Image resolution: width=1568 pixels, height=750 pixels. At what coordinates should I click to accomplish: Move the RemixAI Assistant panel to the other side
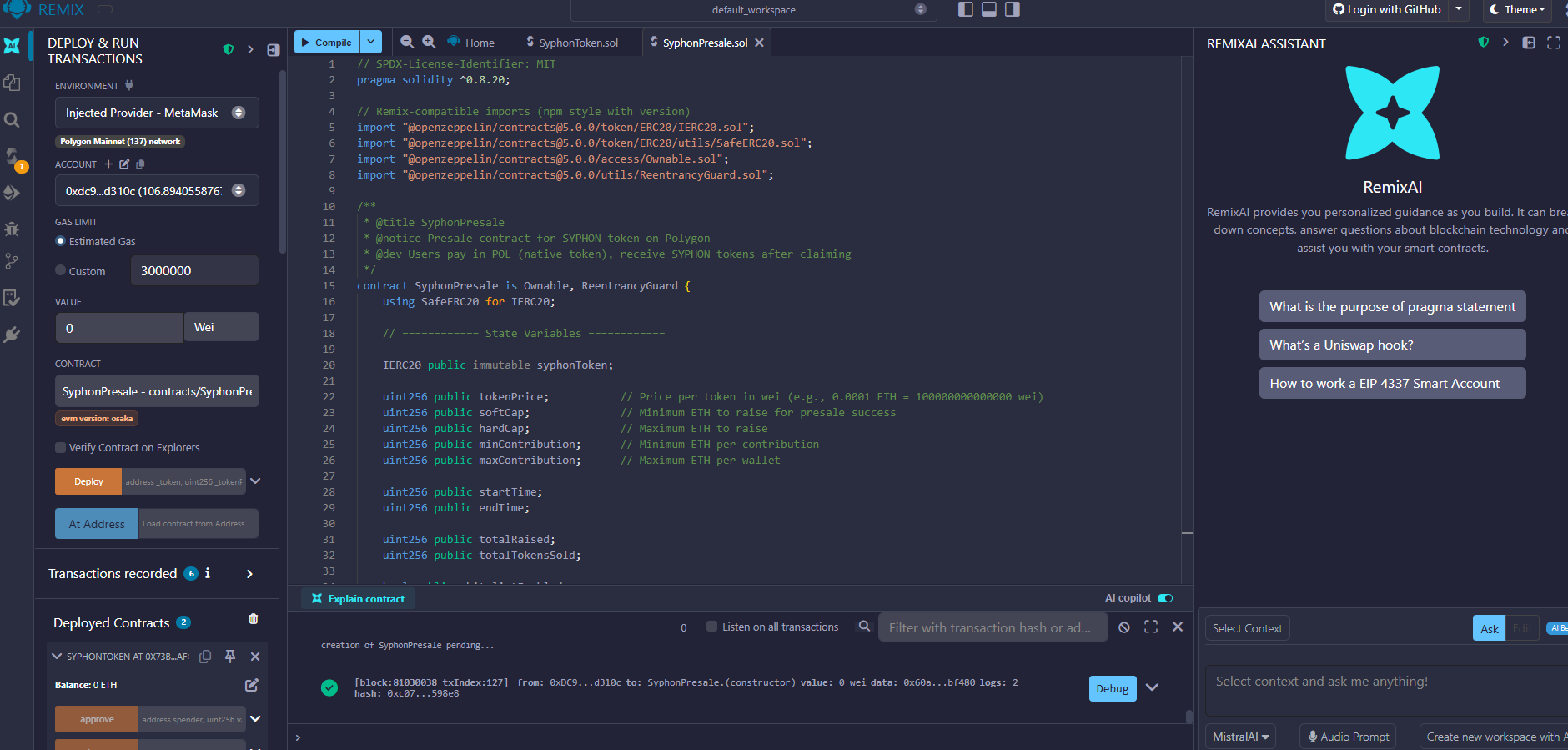click(x=1529, y=43)
